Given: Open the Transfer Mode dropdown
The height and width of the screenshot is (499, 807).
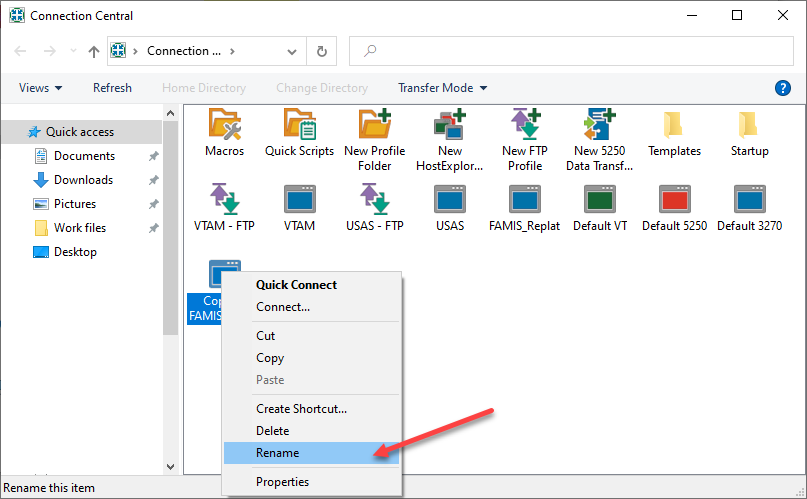Looking at the screenshot, I should [x=443, y=88].
